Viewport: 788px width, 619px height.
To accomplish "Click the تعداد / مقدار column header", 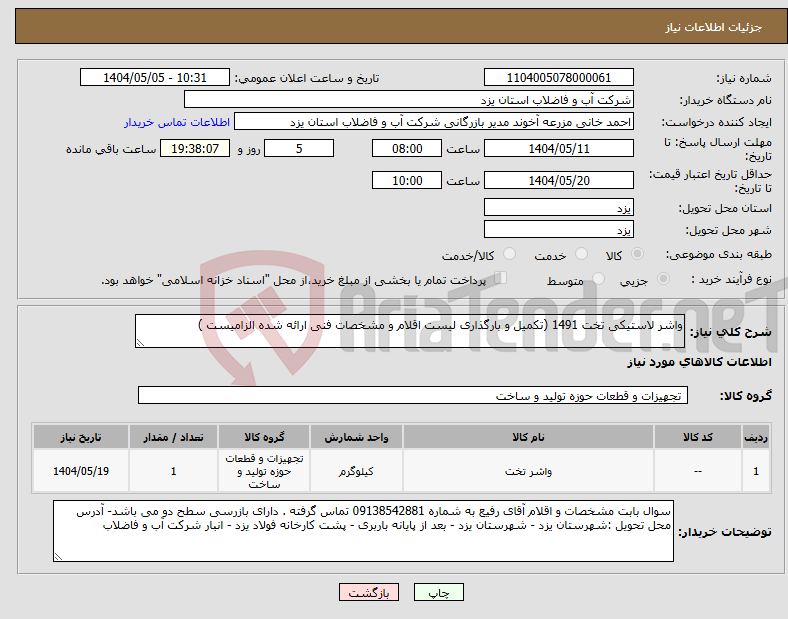I will click(173, 437).
